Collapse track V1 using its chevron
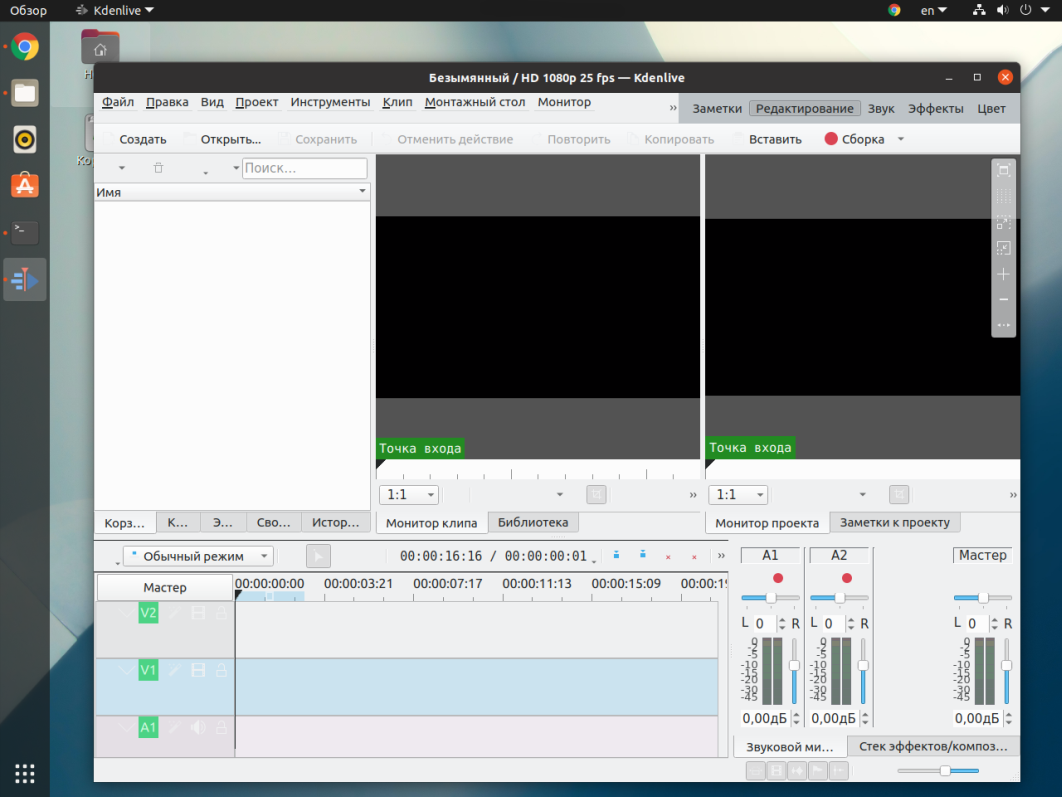1062x797 pixels. click(x=126, y=670)
